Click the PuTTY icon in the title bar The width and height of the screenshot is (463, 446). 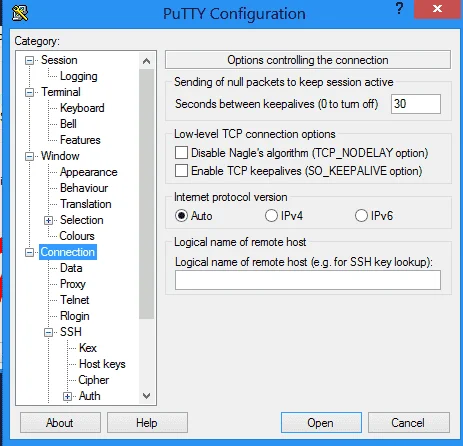20,13
